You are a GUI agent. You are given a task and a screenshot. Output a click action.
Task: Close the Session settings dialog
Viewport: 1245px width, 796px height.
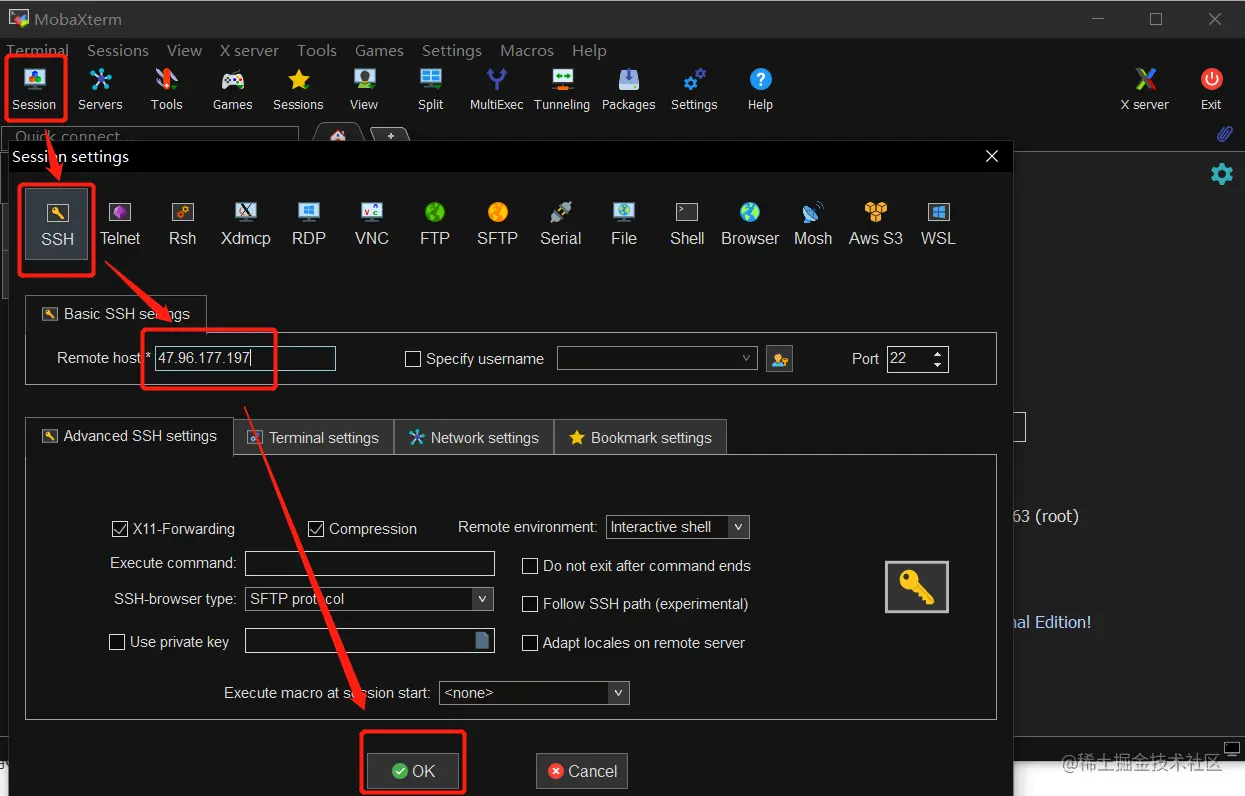(992, 157)
